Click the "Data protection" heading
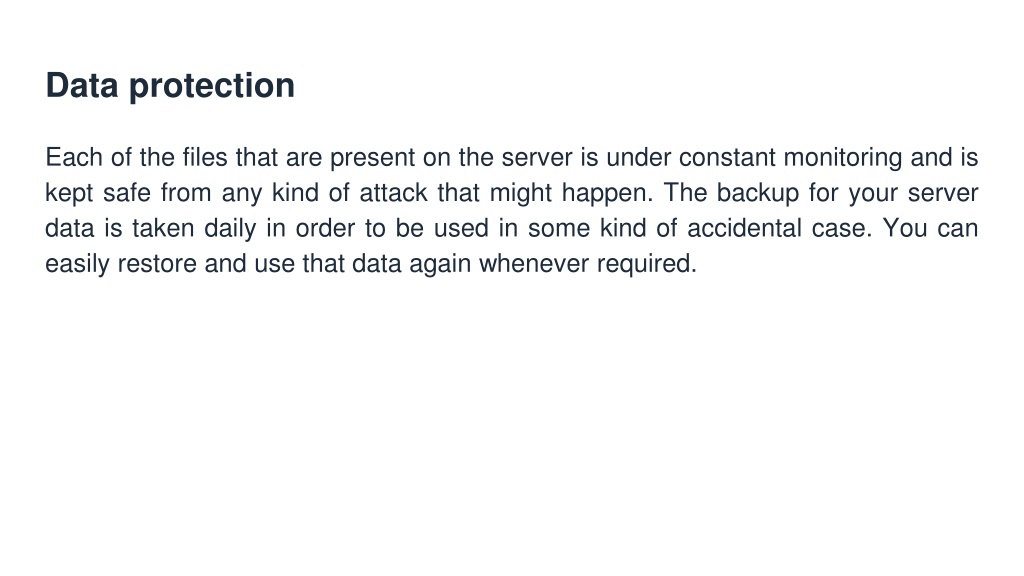The height and width of the screenshot is (576, 1024). pyautogui.click(x=170, y=86)
